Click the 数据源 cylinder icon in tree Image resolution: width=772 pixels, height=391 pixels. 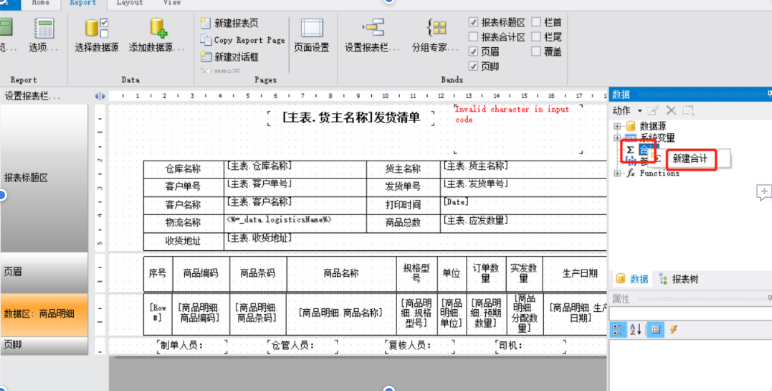[631, 126]
